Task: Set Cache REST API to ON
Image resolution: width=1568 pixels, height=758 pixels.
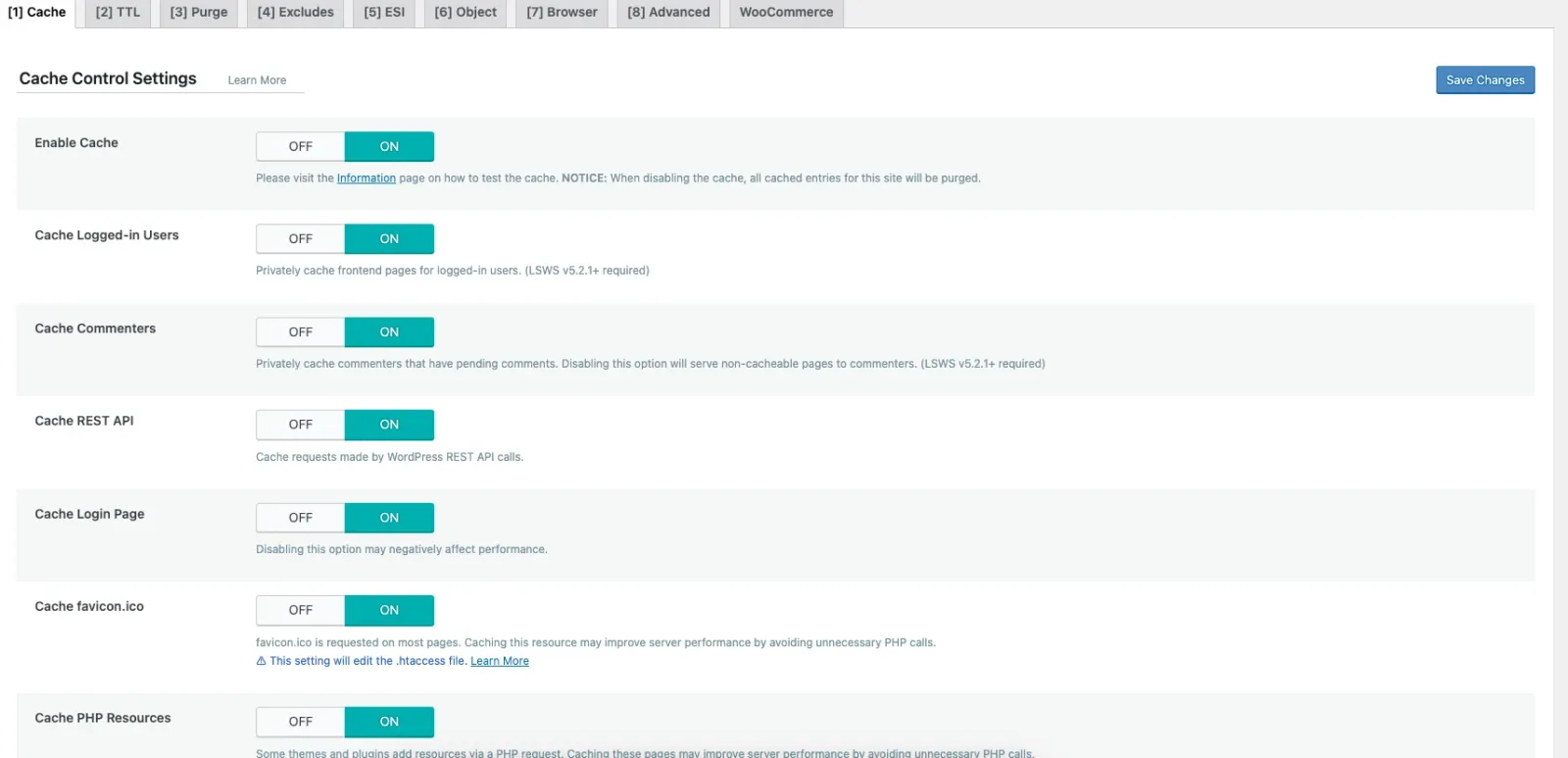Action: (389, 425)
